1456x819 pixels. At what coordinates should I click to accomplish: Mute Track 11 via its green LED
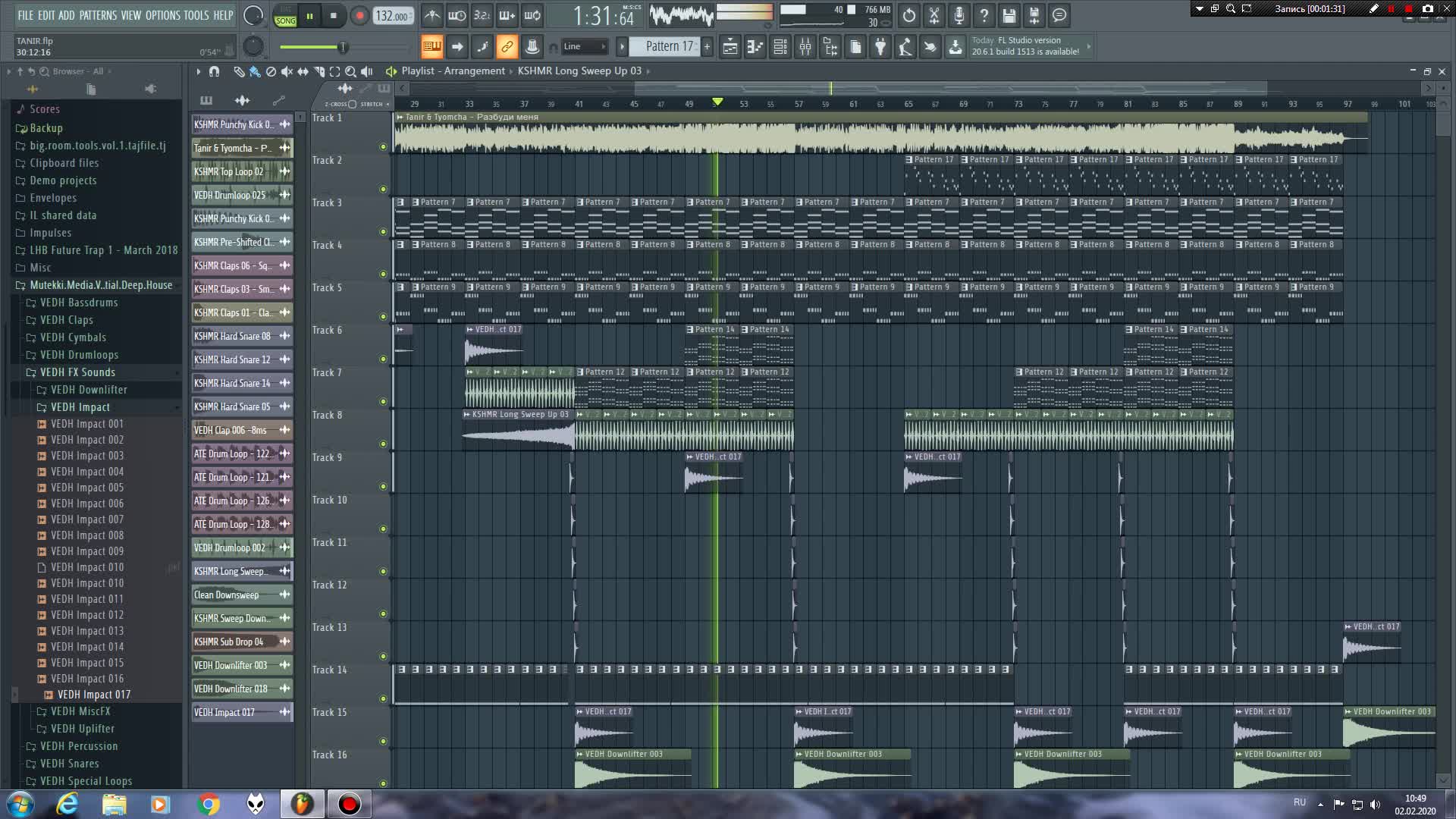tap(383, 572)
